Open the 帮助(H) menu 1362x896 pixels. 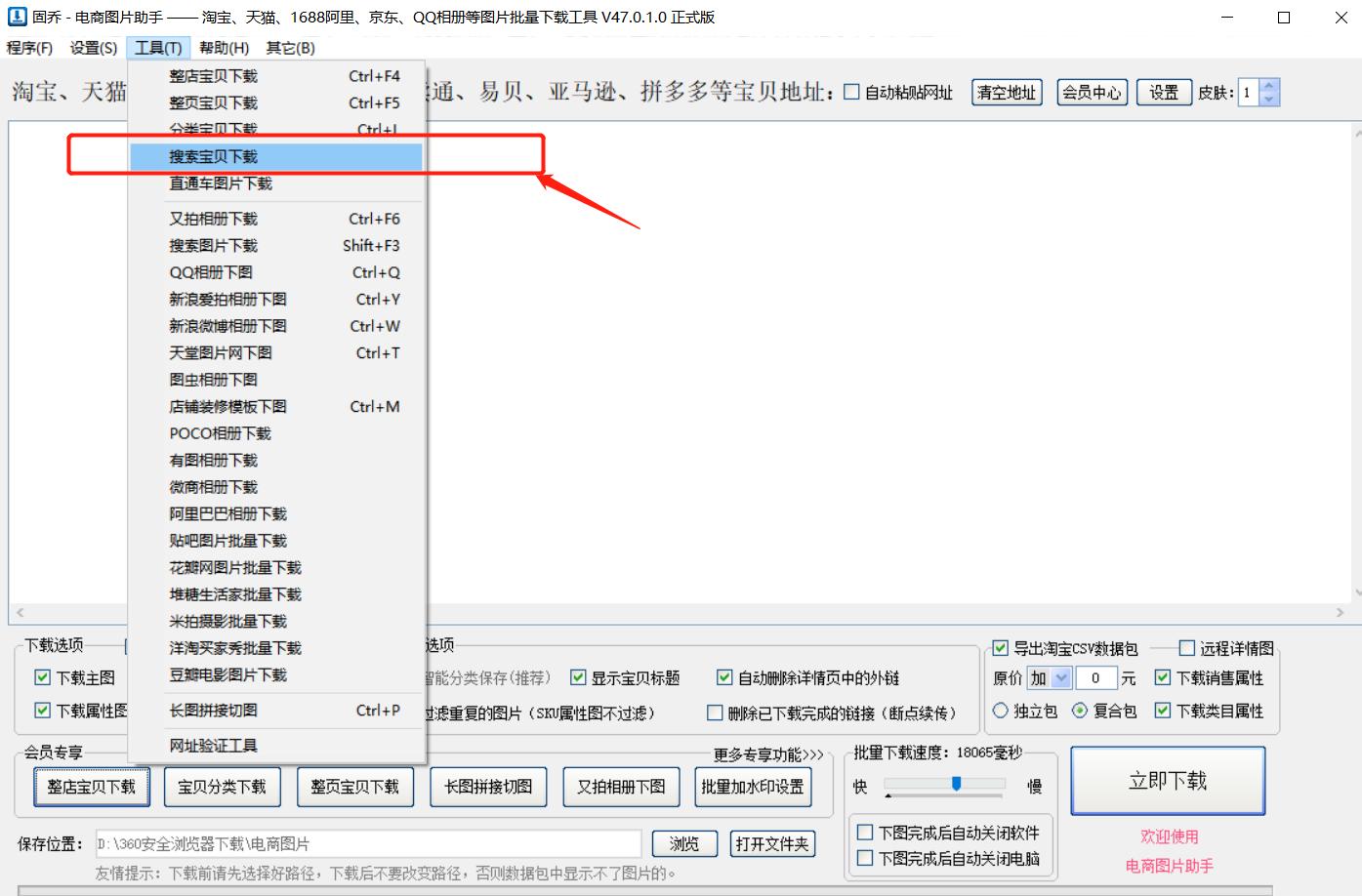point(224,47)
